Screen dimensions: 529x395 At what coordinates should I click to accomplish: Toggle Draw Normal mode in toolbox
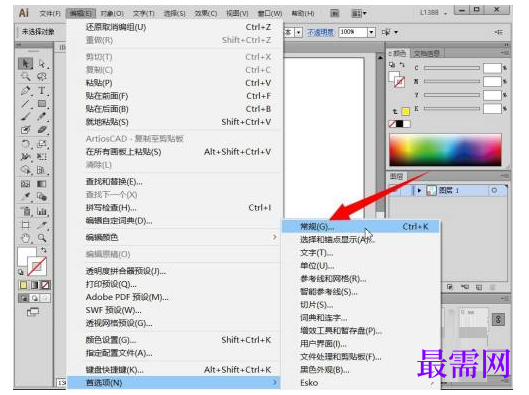[24, 298]
